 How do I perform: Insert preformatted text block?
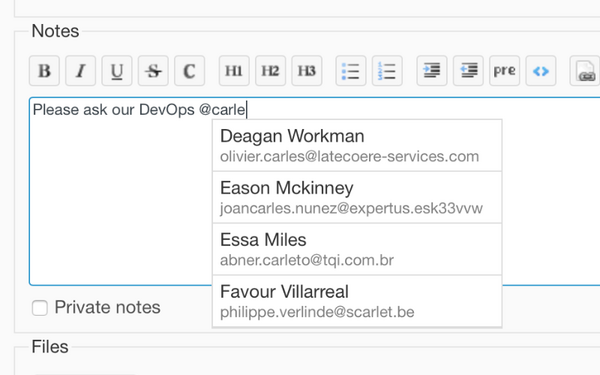click(505, 71)
